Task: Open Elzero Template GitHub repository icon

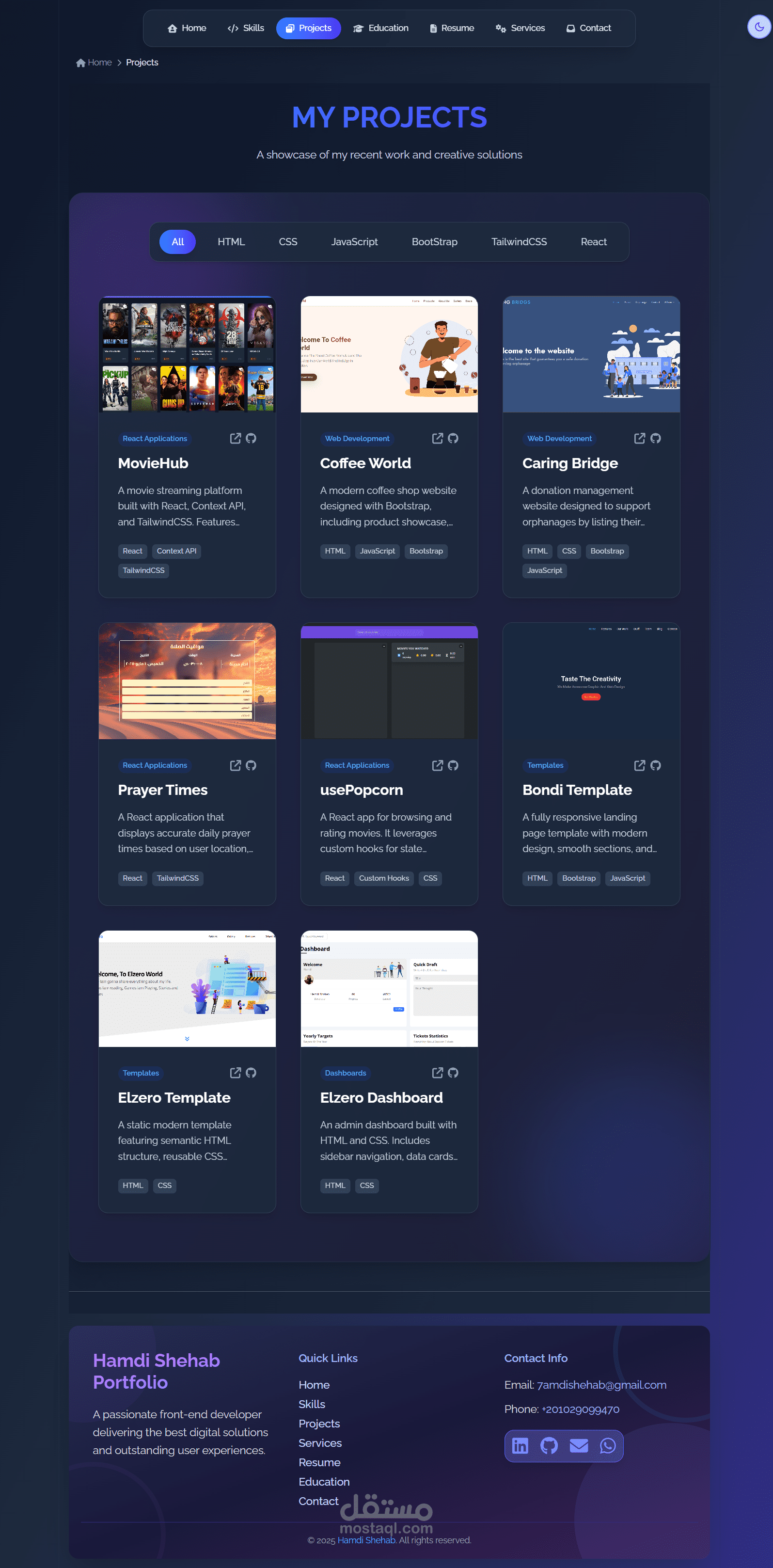Action: [x=251, y=1073]
